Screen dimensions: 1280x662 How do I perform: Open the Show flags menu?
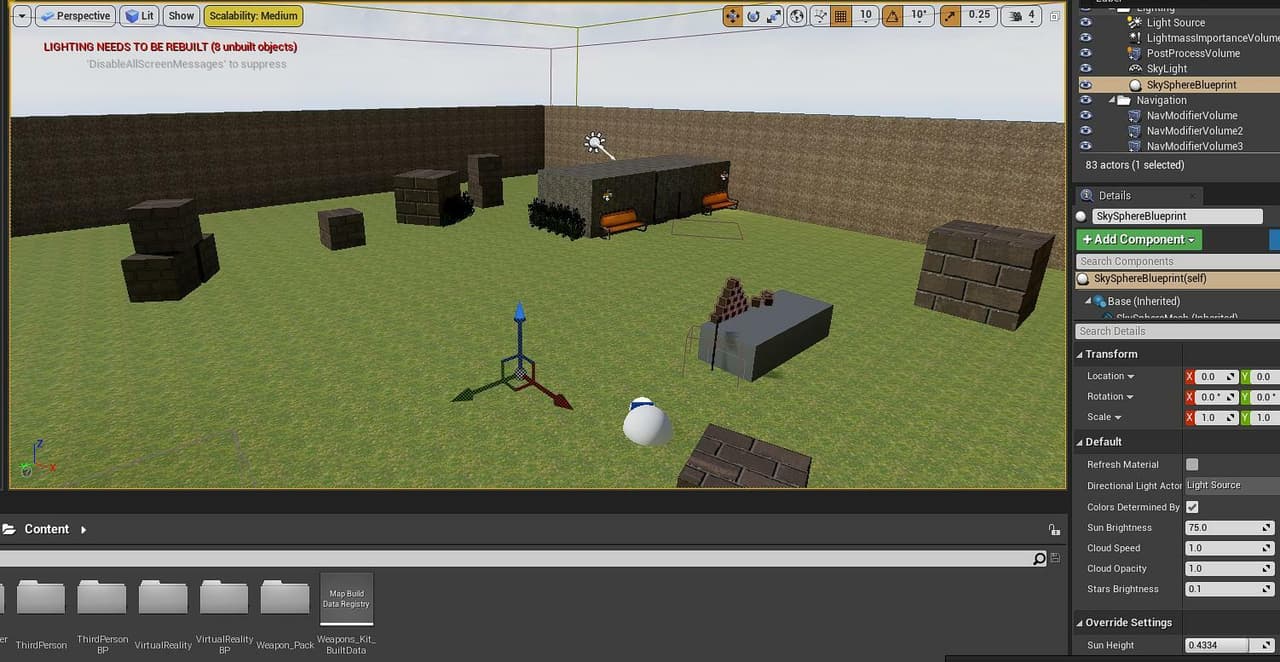click(181, 16)
